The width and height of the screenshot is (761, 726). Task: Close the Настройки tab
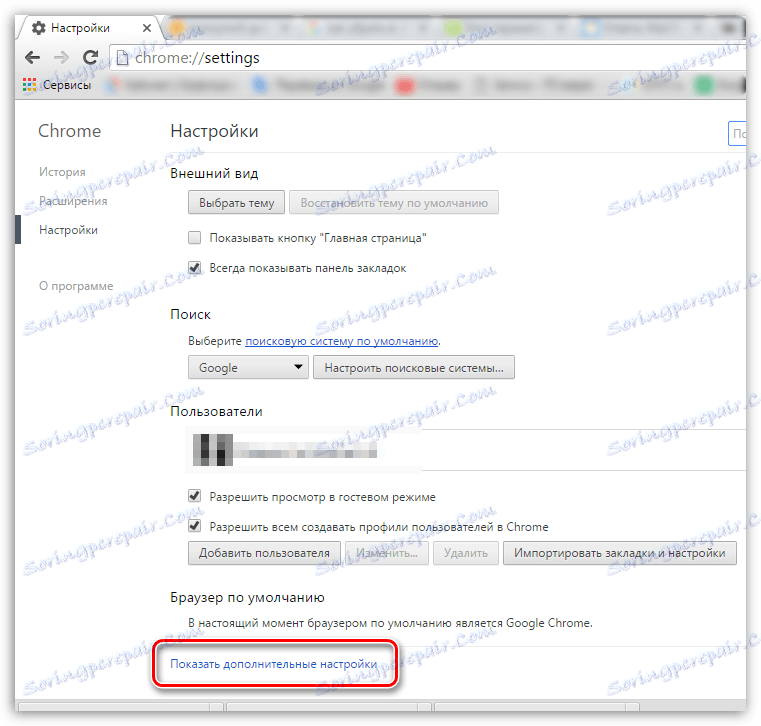click(x=147, y=28)
